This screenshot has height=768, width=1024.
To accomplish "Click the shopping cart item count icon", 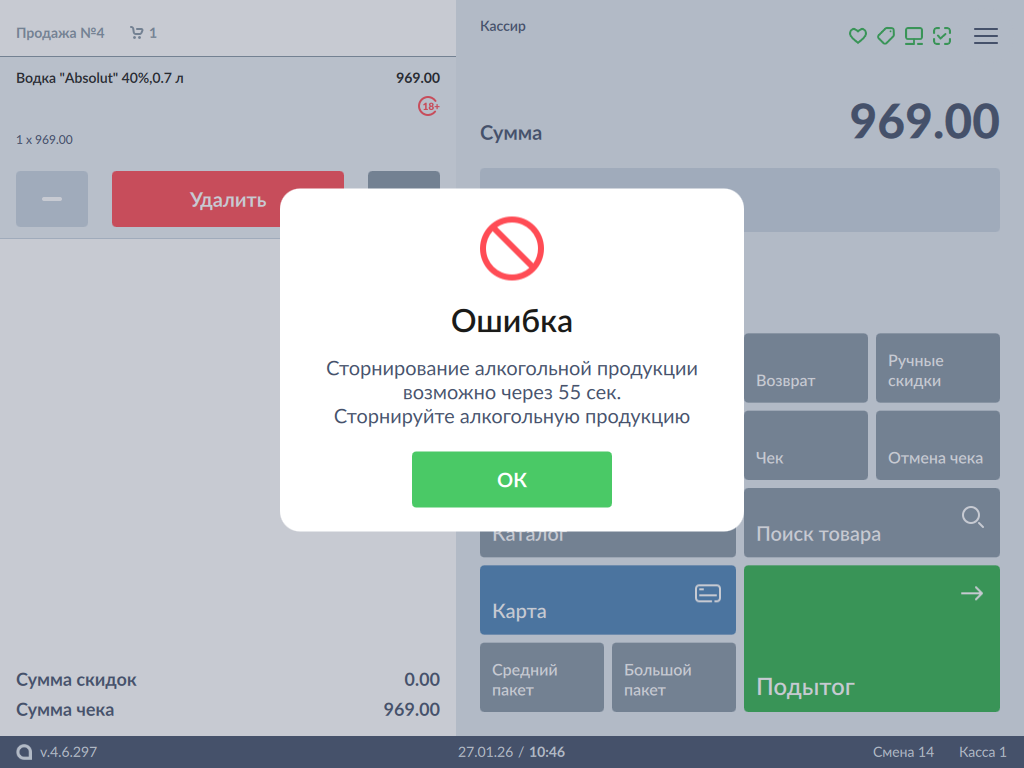I will [137, 33].
